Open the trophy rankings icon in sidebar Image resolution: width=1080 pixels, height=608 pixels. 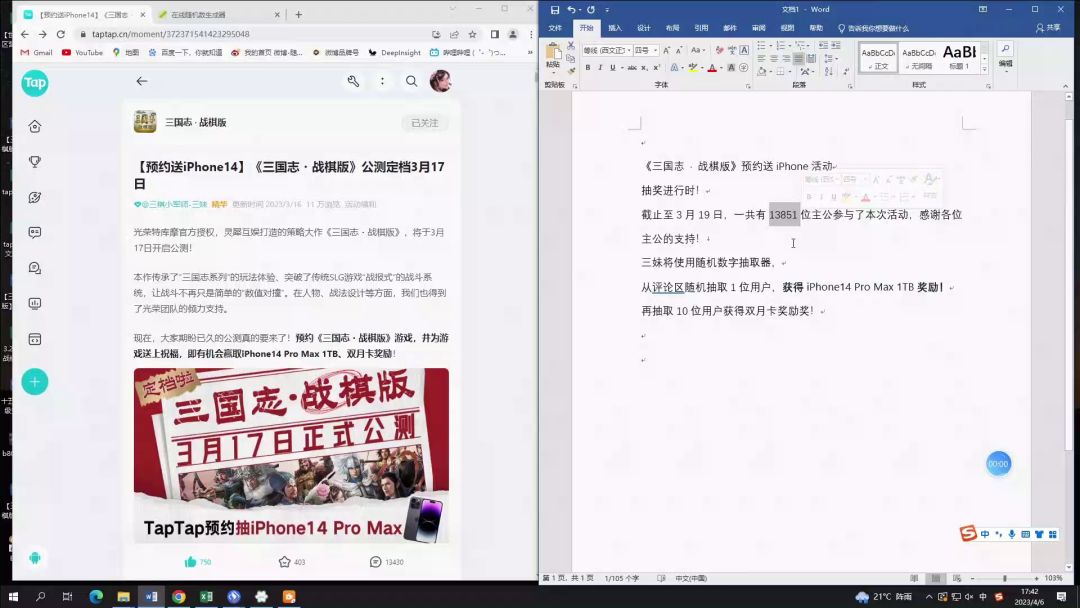35,162
